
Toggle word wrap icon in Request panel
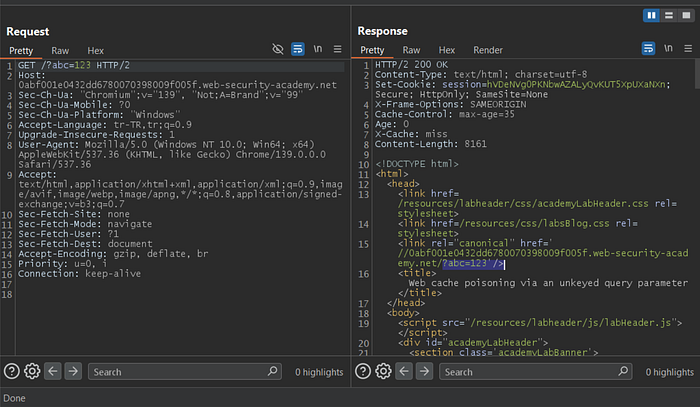click(x=298, y=49)
